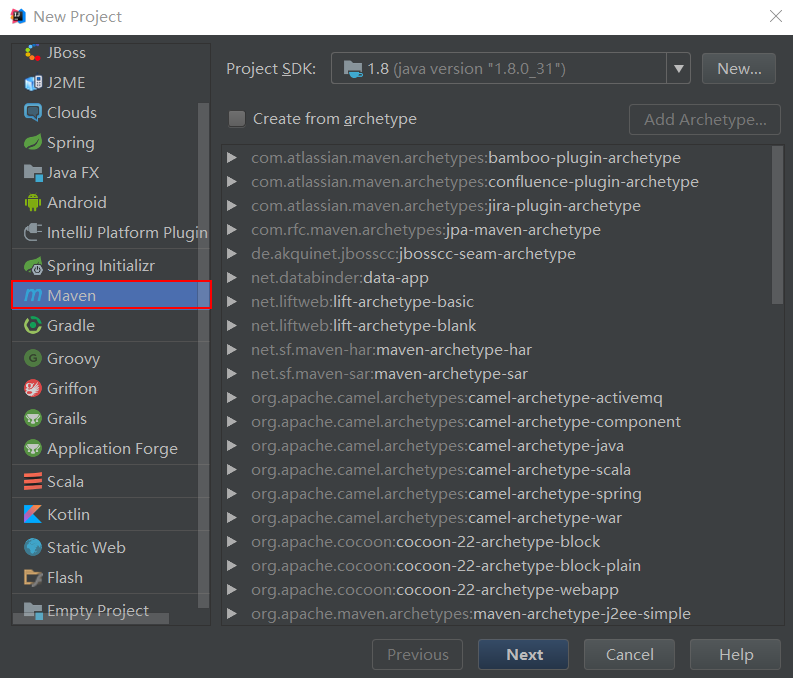
Task: Close the New Project dialog
Action: 775,16
